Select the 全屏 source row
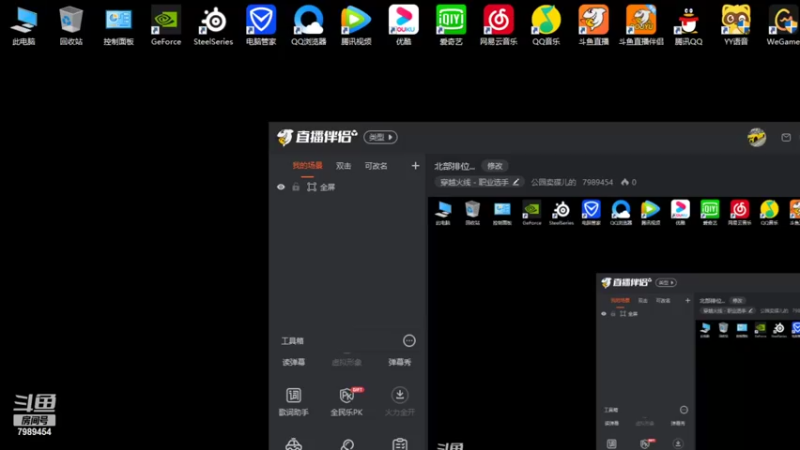The width and height of the screenshot is (800, 450). [x=348, y=187]
